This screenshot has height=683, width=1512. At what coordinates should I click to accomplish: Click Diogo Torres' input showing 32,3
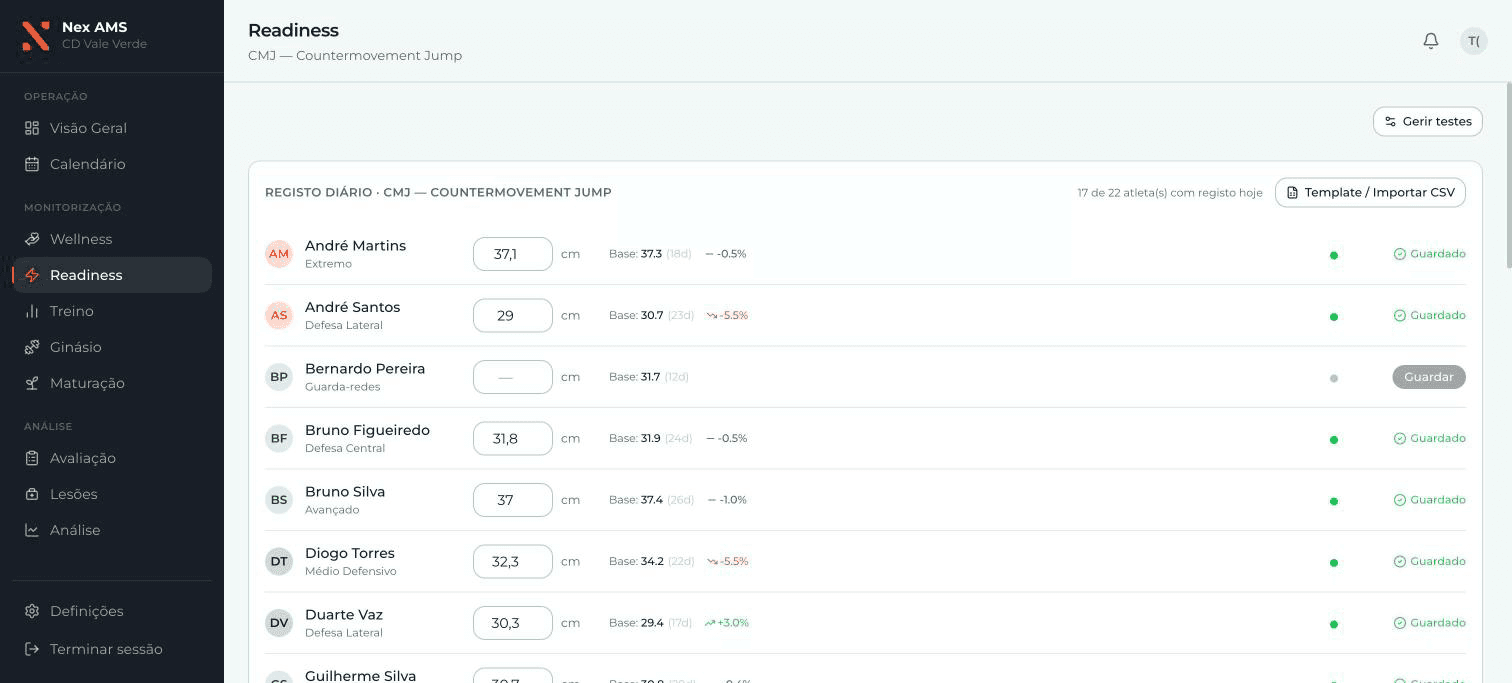[x=513, y=561]
